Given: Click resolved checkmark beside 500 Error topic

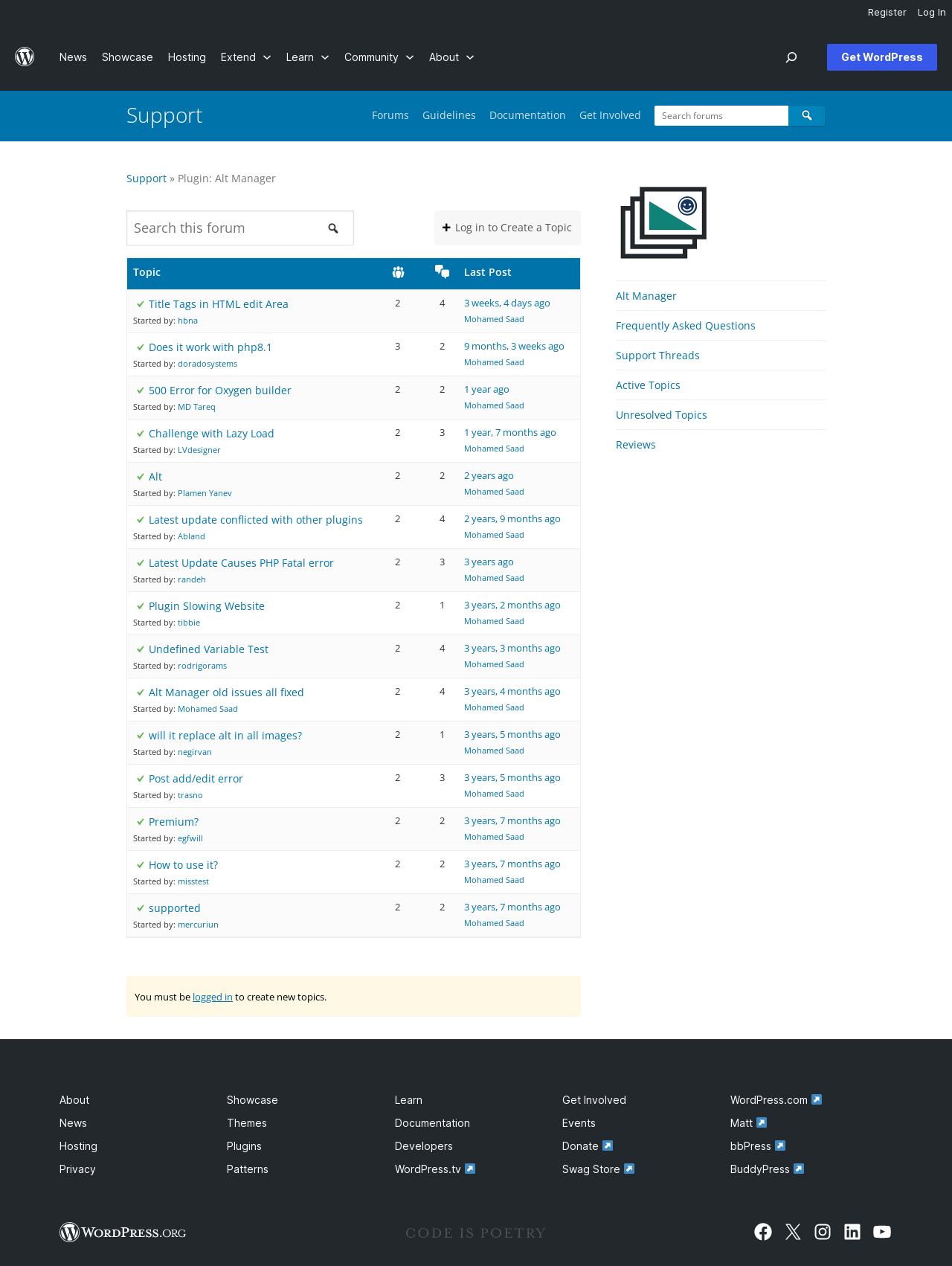Looking at the screenshot, I should pos(140,391).
